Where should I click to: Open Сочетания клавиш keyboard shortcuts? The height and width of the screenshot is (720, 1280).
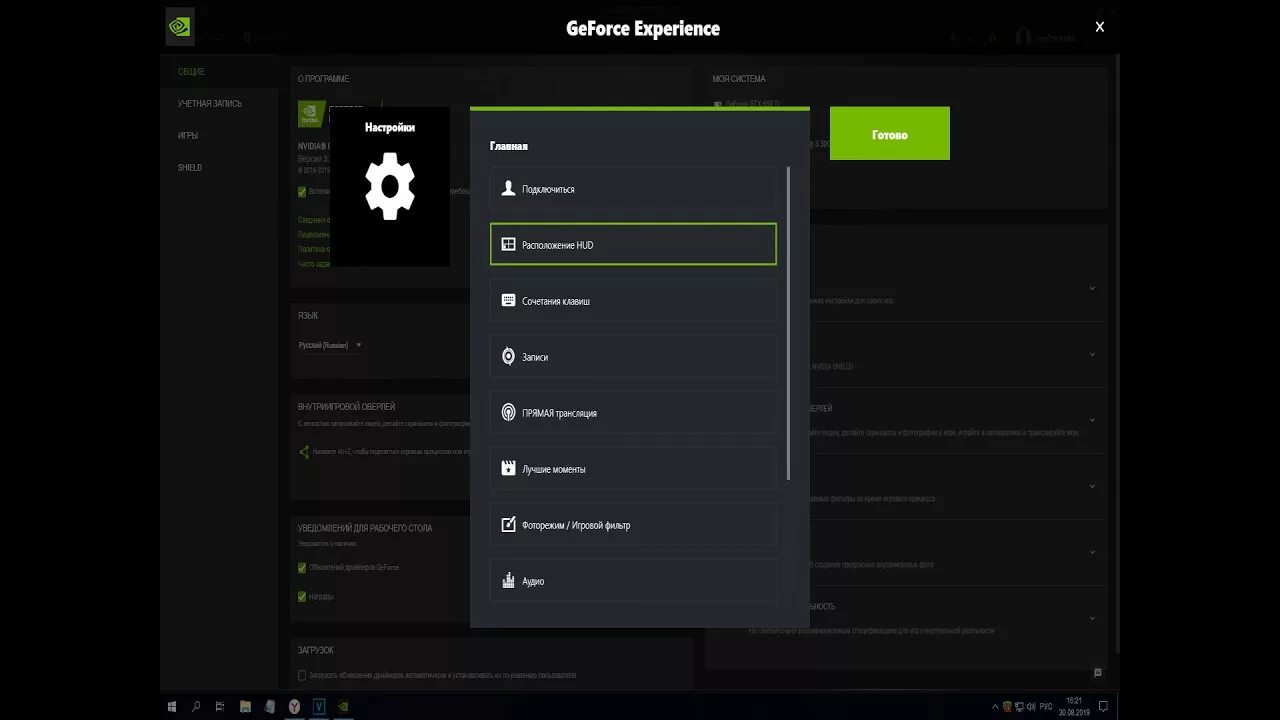point(633,300)
